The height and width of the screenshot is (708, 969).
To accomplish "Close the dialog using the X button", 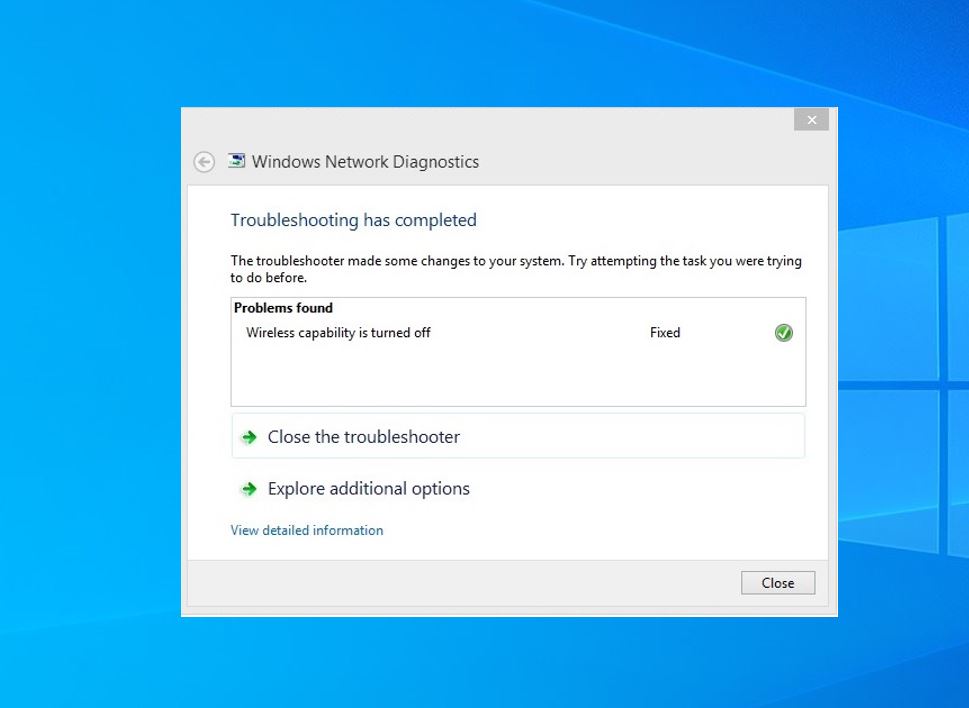I will (811, 120).
